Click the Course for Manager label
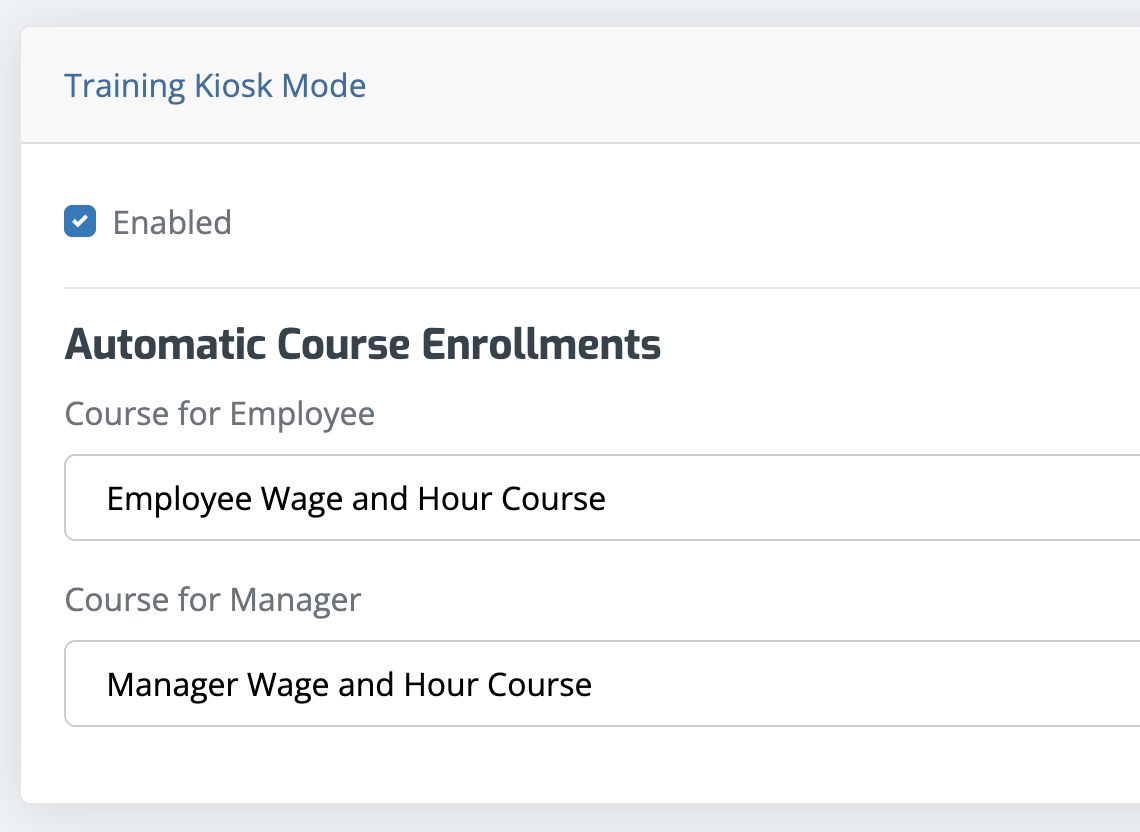The image size is (1140, 832). tap(213, 599)
